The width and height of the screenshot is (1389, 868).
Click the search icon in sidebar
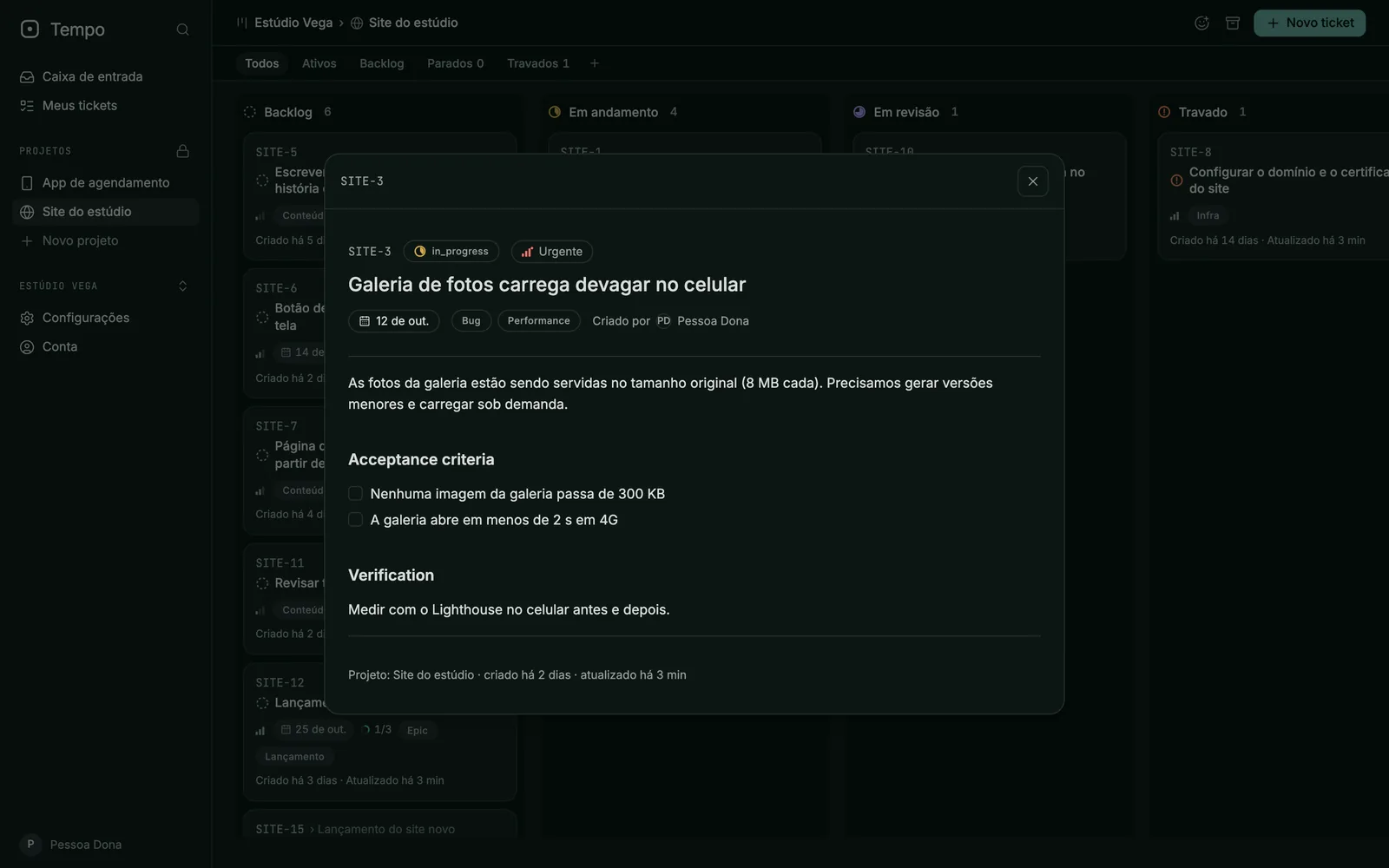pyautogui.click(x=182, y=30)
